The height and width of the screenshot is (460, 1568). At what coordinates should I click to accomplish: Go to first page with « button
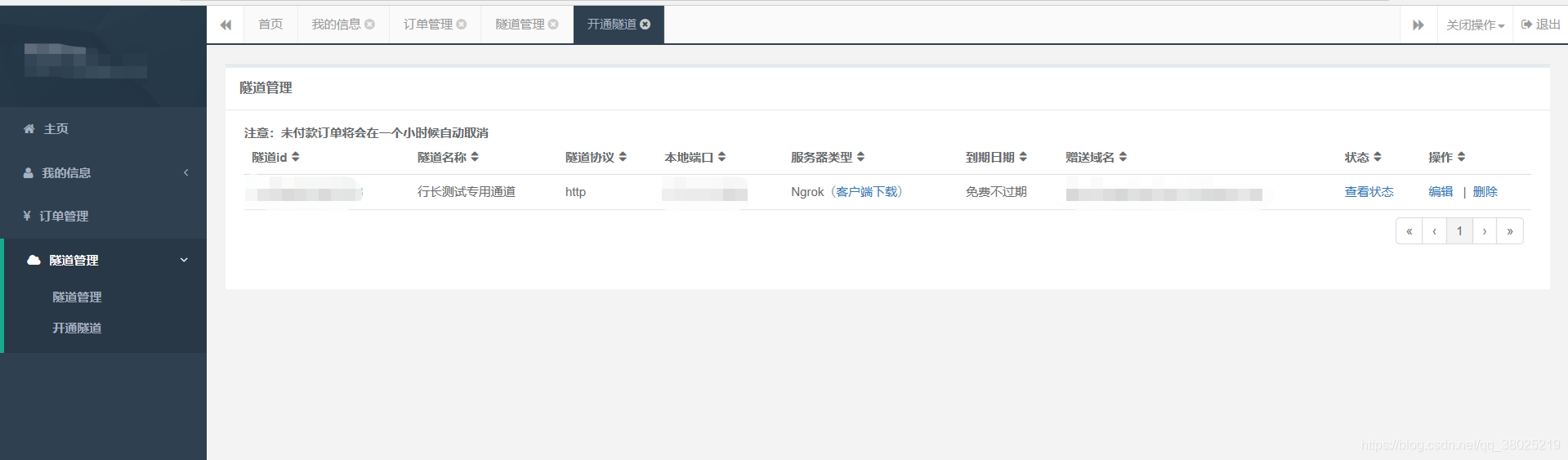point(1409,231)
